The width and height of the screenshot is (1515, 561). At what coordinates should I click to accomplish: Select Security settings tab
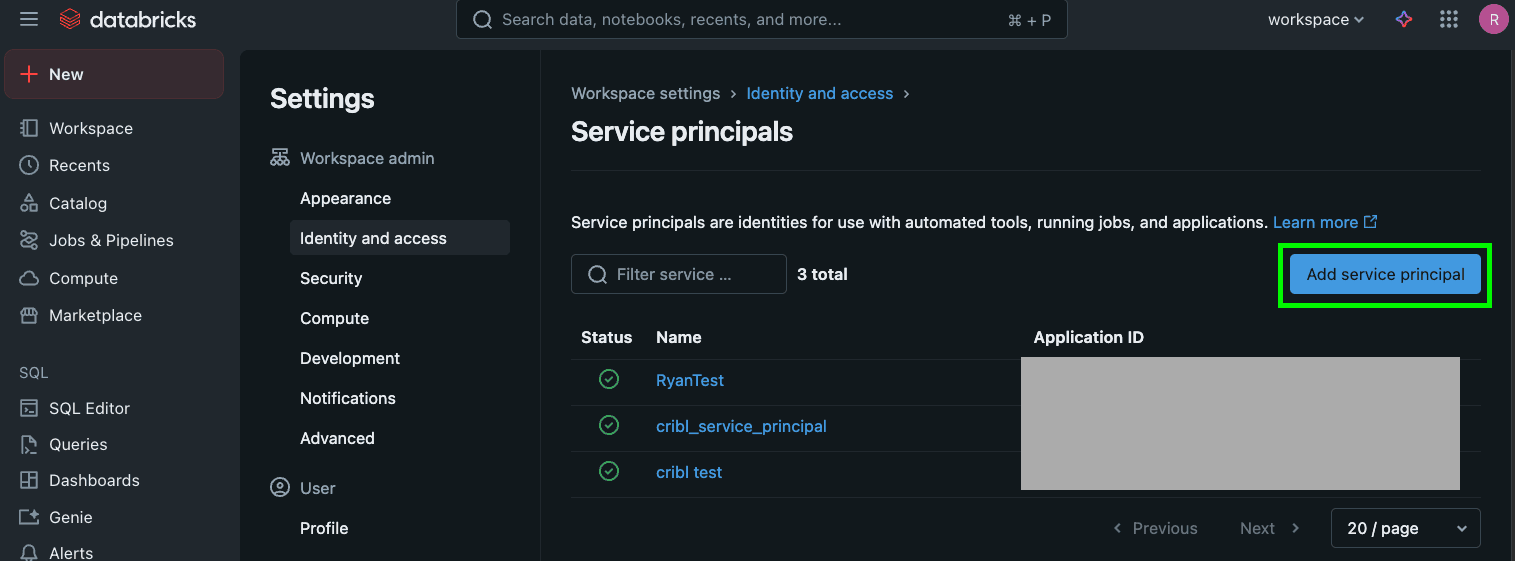pyautogui.click(x=331, y=278)
